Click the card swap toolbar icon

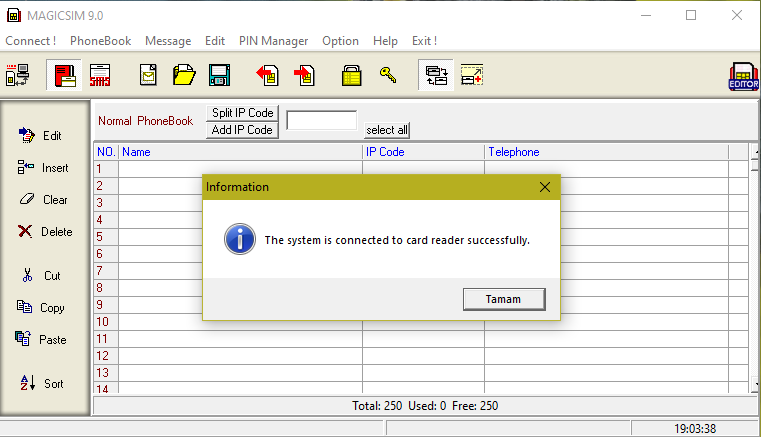436,75
